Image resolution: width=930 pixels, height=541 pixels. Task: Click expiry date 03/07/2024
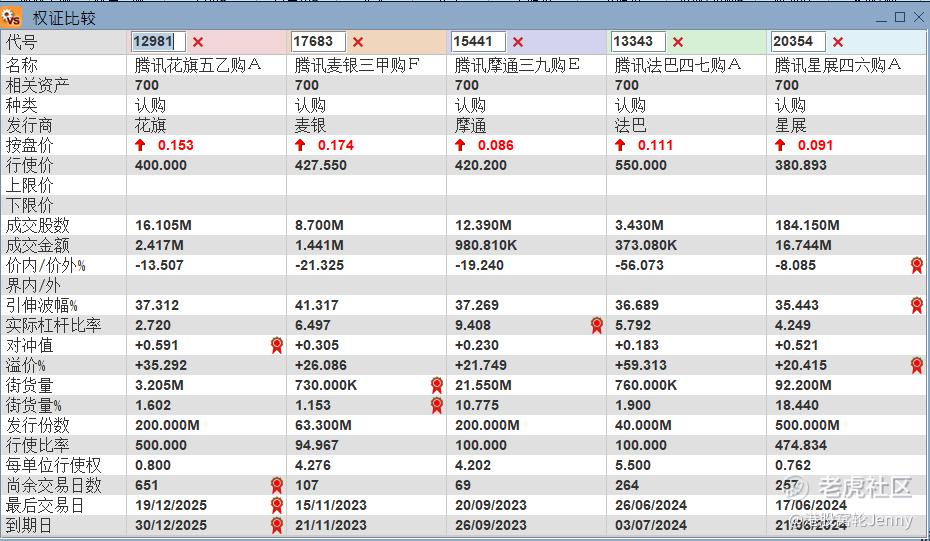click(651, 526)
